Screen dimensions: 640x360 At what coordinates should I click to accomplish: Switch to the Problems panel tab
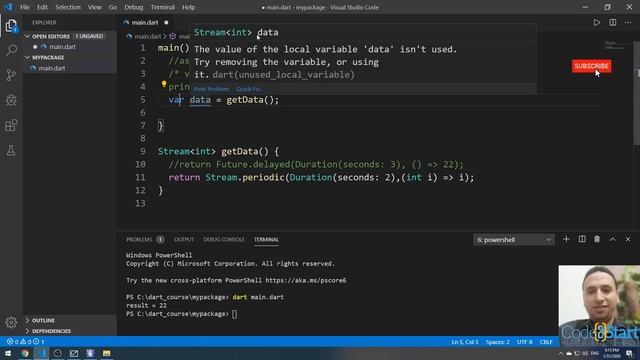tap(139, 240)
